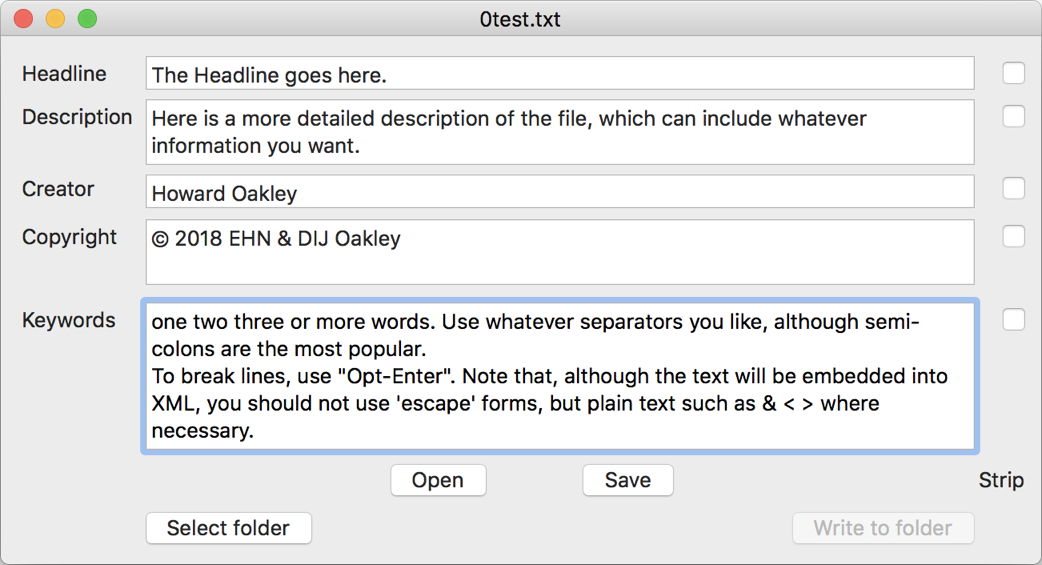Minimize the window using the yellow button
This screenshot has height=565, width=1042.
55,18
